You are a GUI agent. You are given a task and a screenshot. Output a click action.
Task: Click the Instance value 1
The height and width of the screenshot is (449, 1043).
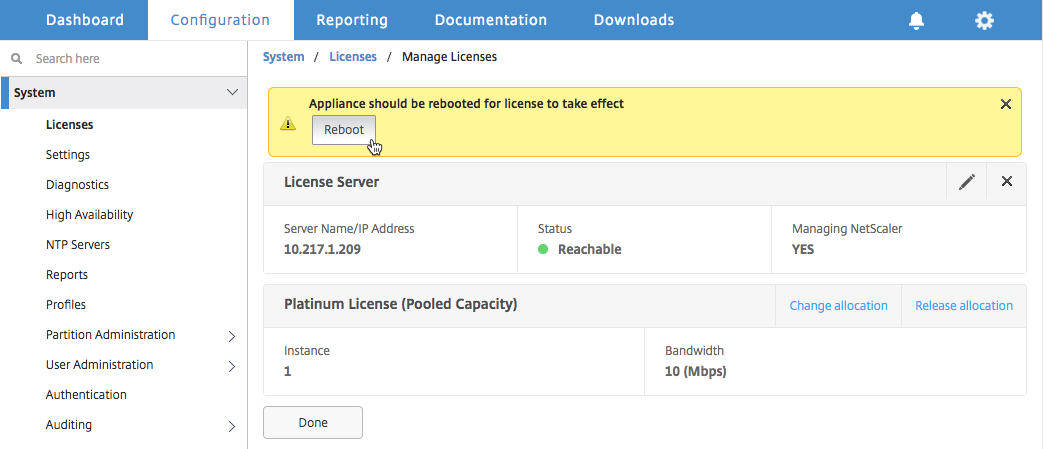pyautogui.click(x=287, y=371)
